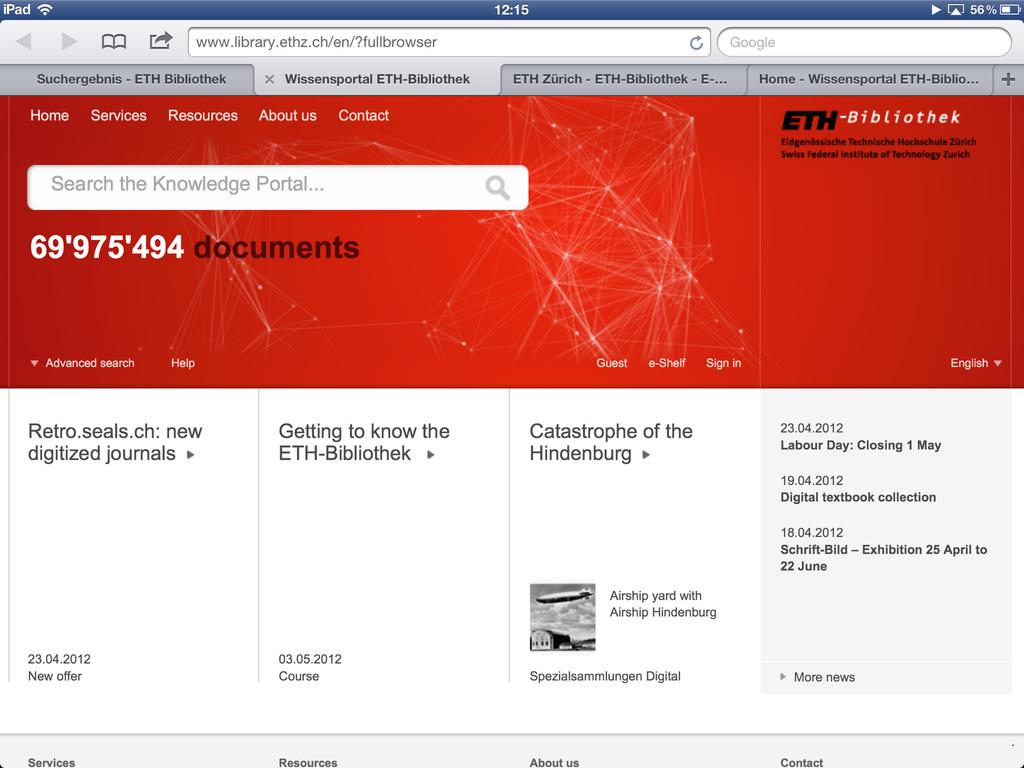Open Catastrophe of the Hindenburg headline
This screenshot has width=1024, height=768.
(611, 442)
